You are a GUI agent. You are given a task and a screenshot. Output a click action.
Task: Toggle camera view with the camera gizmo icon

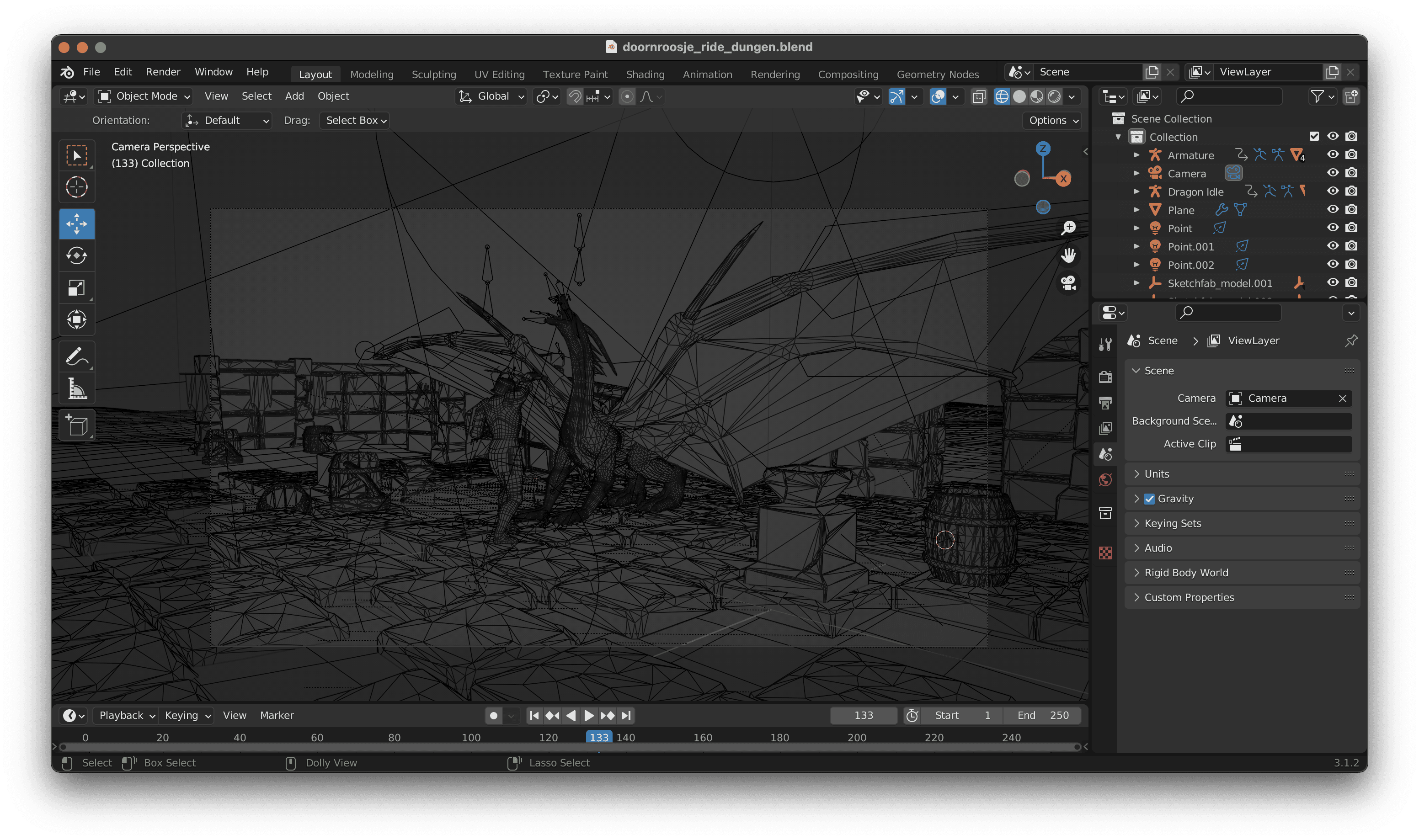click(1068, 283)
